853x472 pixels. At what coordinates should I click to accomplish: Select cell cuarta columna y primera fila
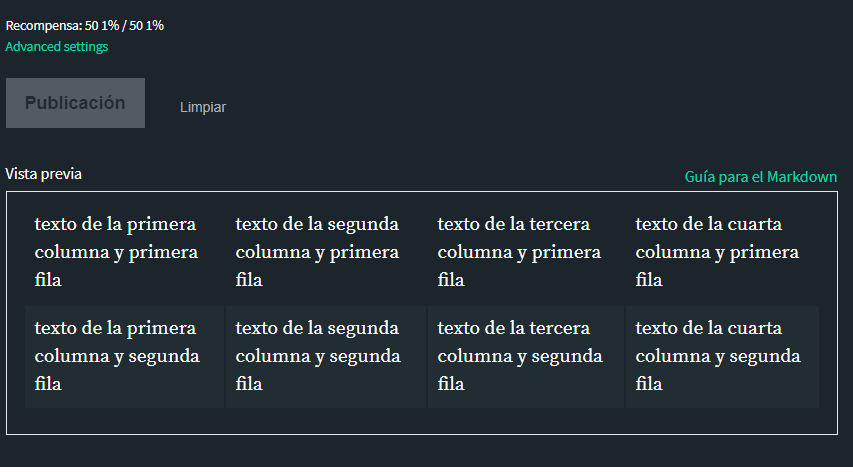pos(722,252)
